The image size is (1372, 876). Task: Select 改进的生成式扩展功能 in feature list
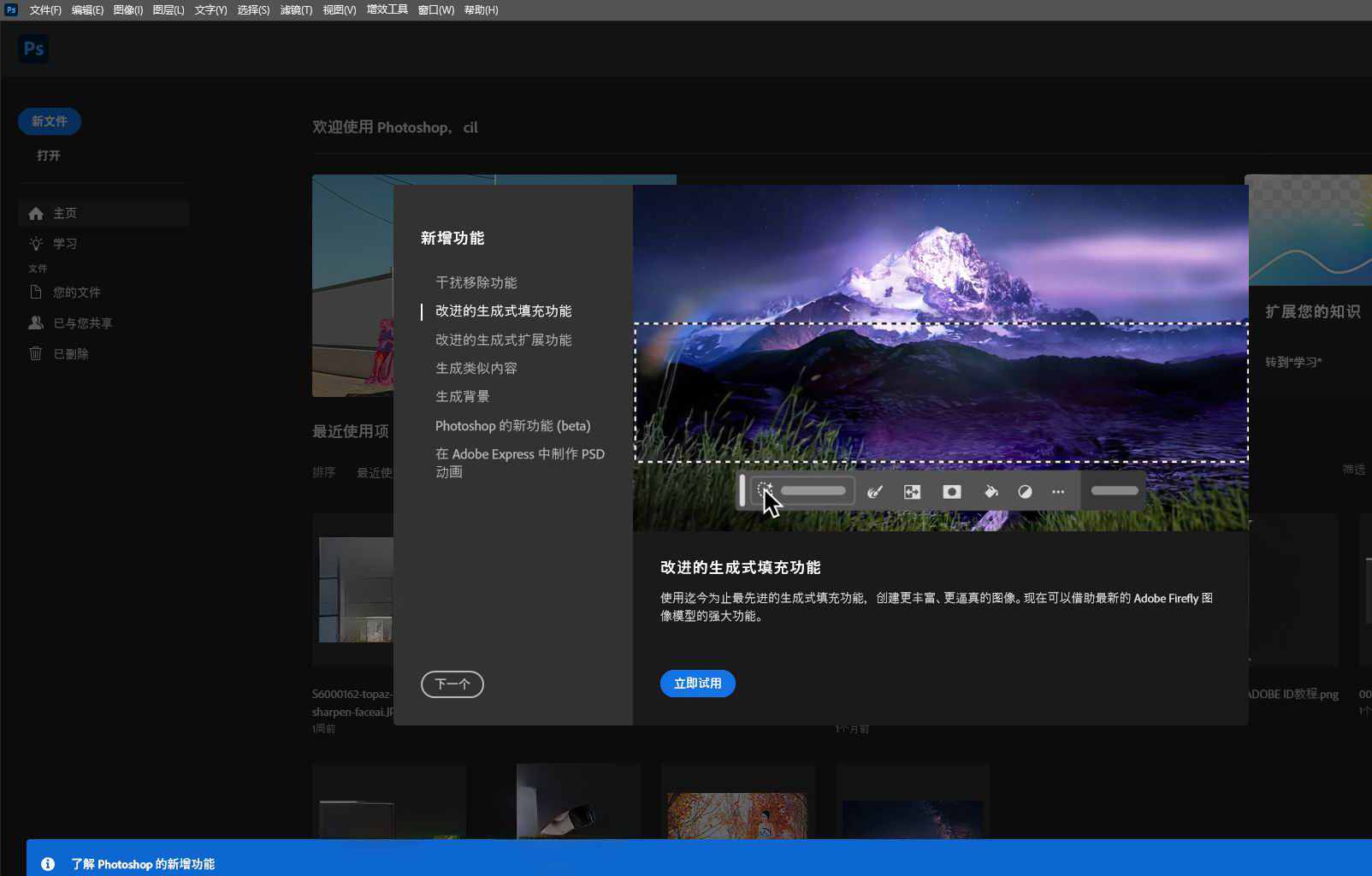point(504,340)
